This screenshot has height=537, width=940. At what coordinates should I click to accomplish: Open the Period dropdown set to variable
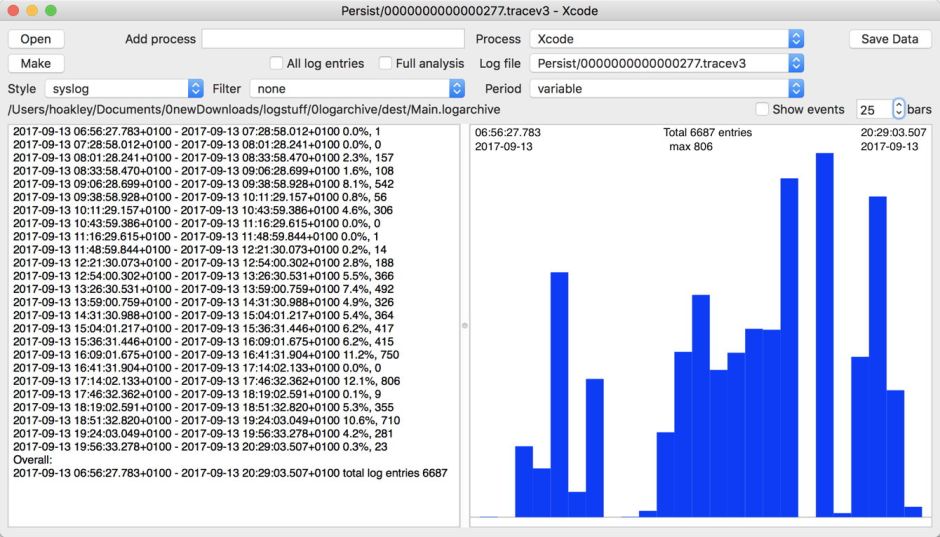coord(667,89)
